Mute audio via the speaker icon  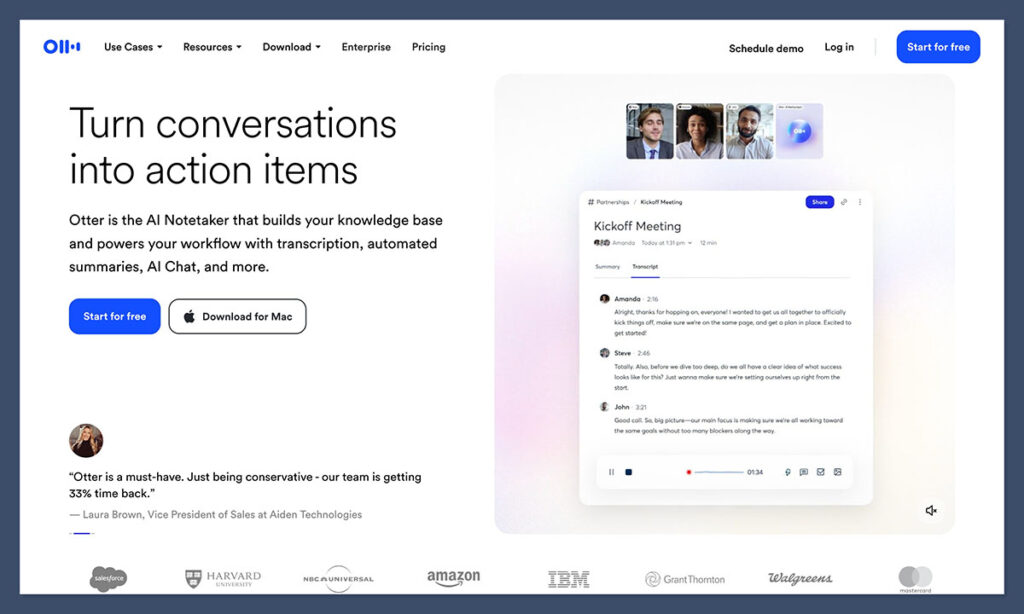click(930, 510)
